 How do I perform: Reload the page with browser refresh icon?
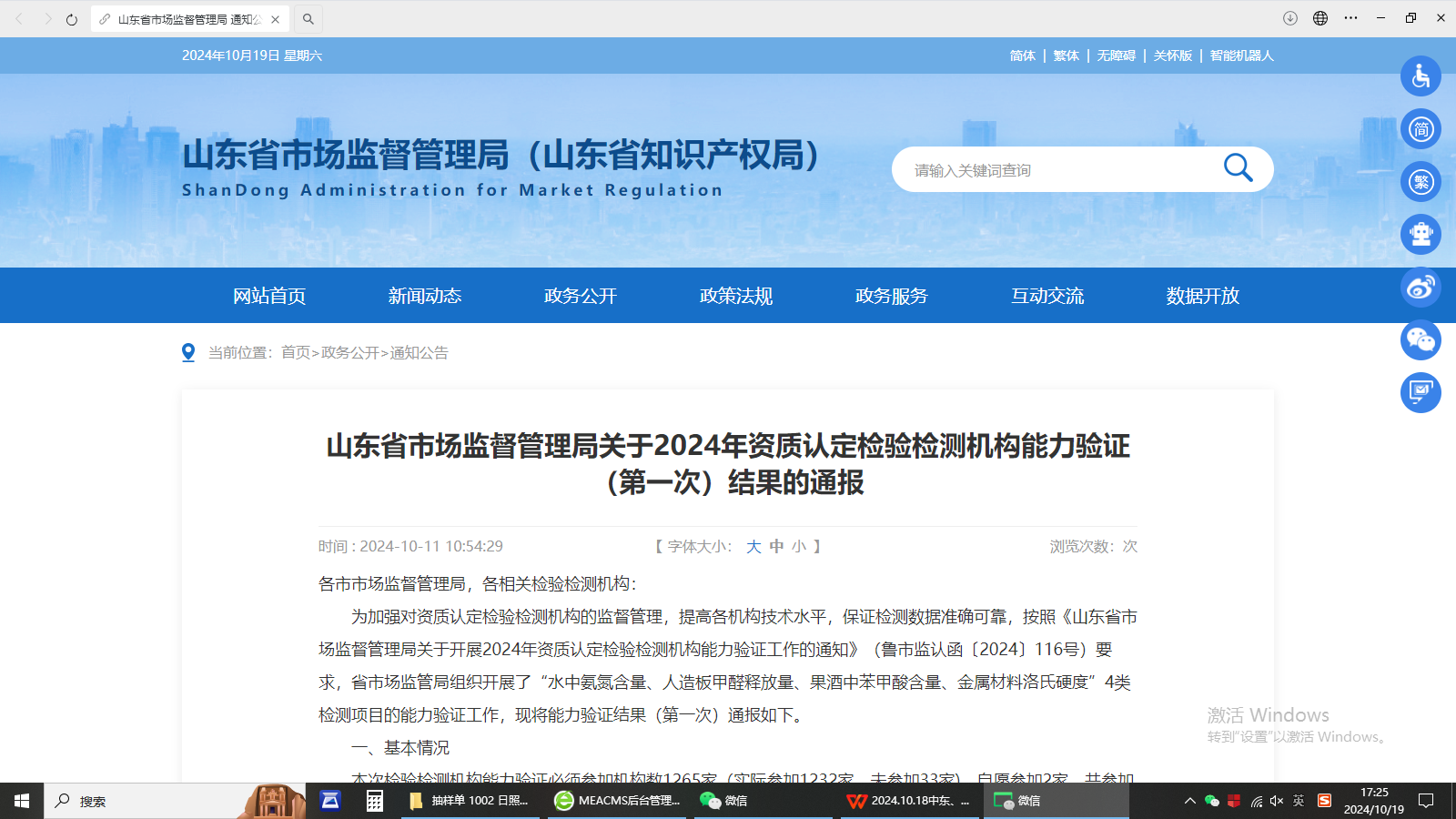tap(72, 19)
